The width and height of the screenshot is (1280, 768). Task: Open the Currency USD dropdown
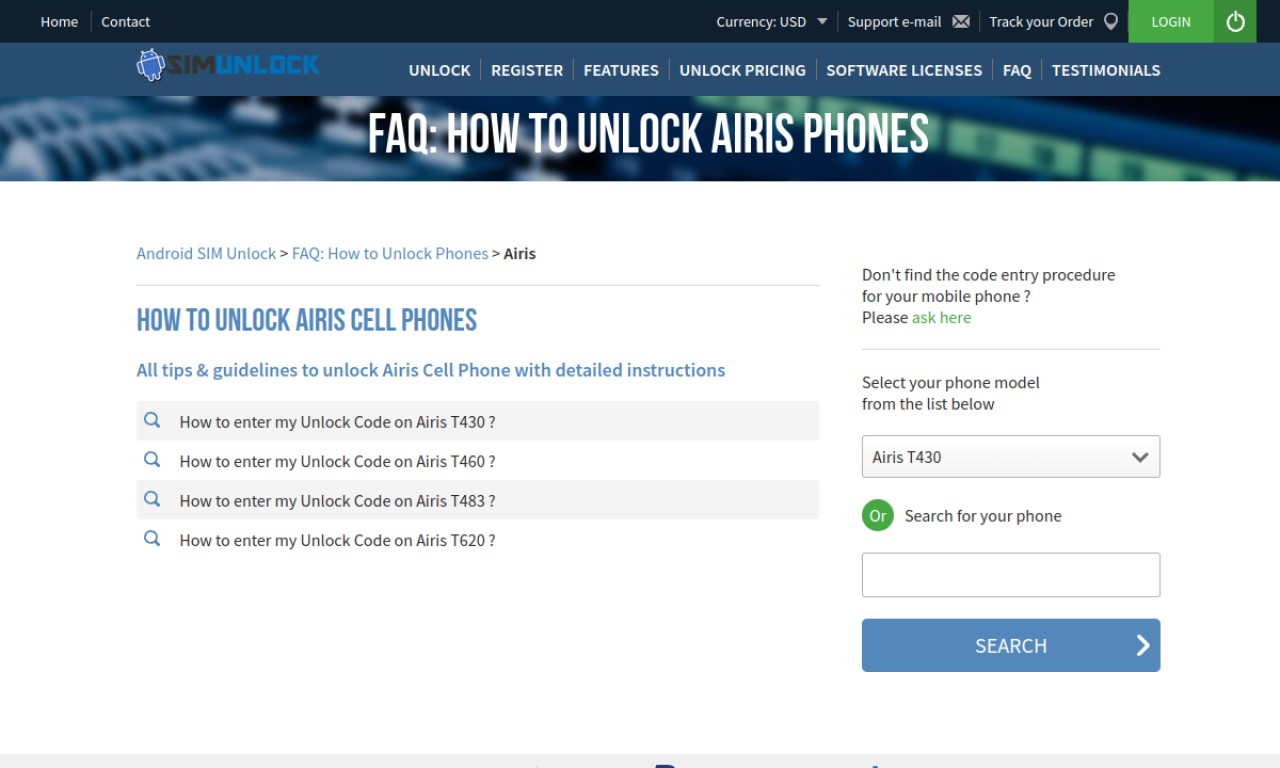coord(772,21)
